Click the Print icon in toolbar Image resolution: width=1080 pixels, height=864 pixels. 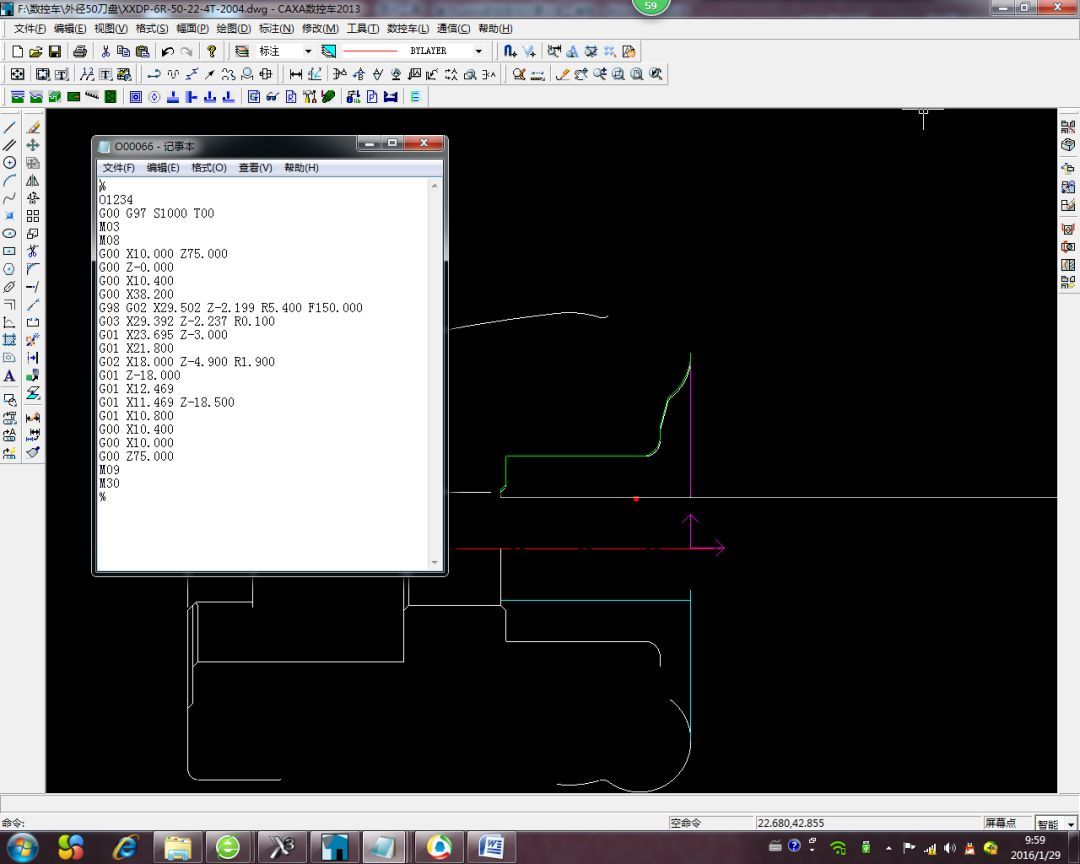(x=80, y=51)
